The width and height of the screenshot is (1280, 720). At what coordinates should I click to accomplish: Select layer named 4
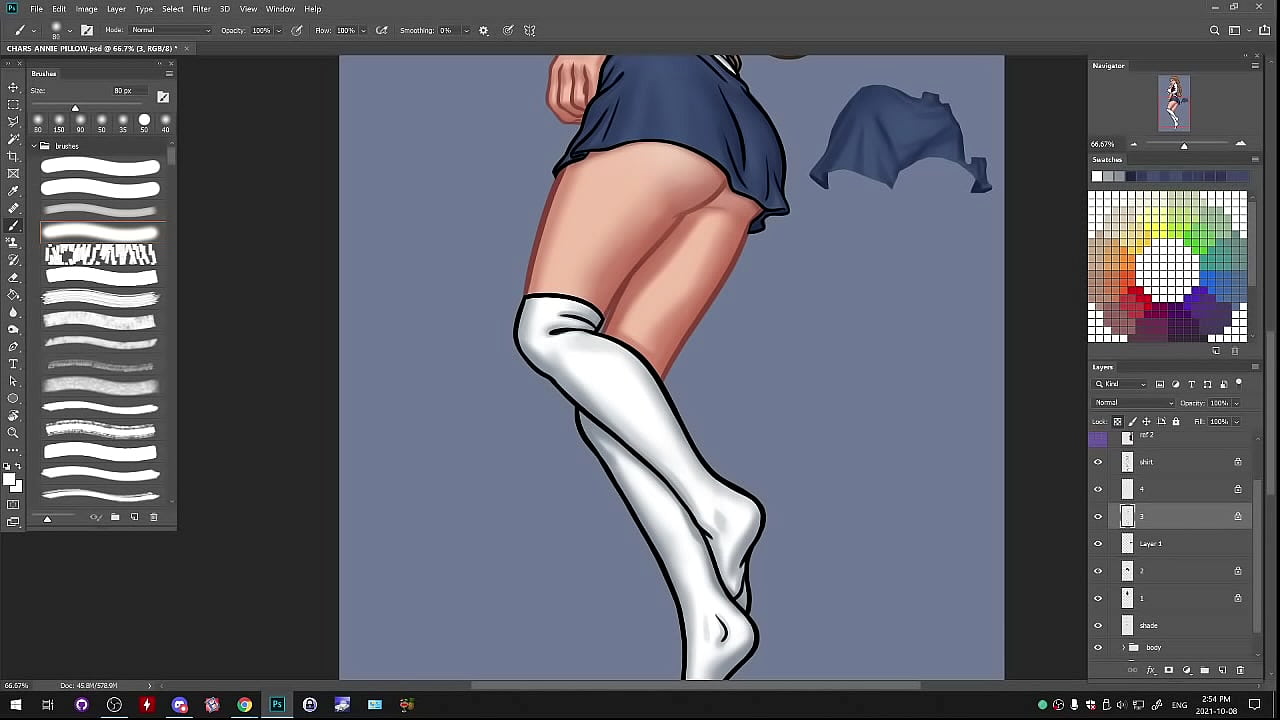click(1170, 489)
